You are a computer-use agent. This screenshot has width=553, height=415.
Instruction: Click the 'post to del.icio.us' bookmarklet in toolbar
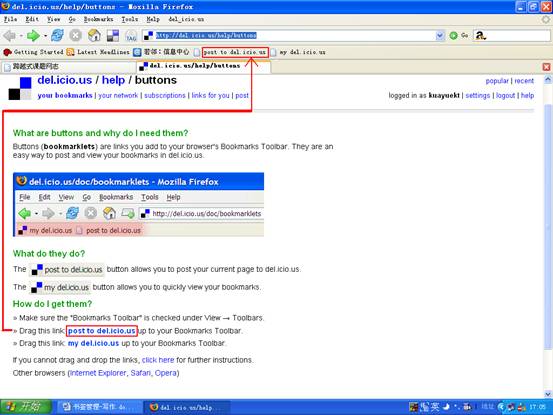tap(235, 52)
